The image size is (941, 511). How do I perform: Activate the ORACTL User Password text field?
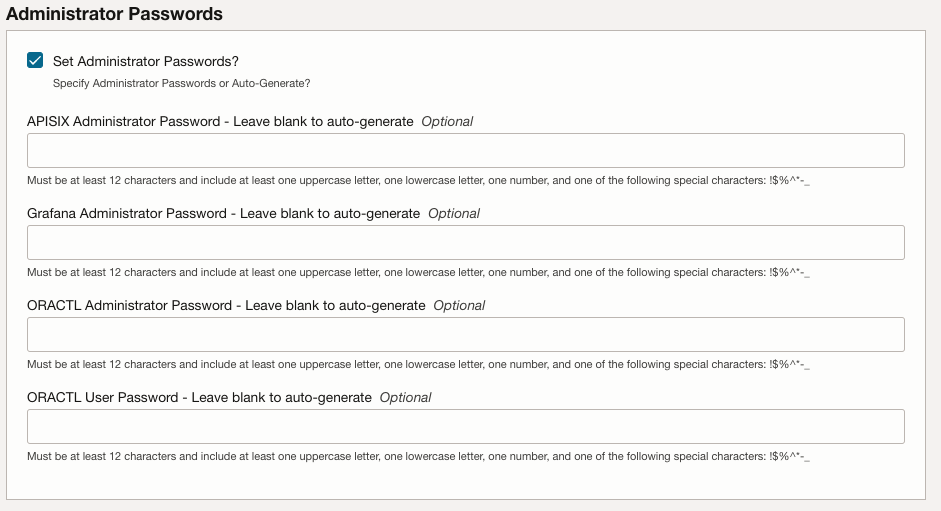[465, 427]
